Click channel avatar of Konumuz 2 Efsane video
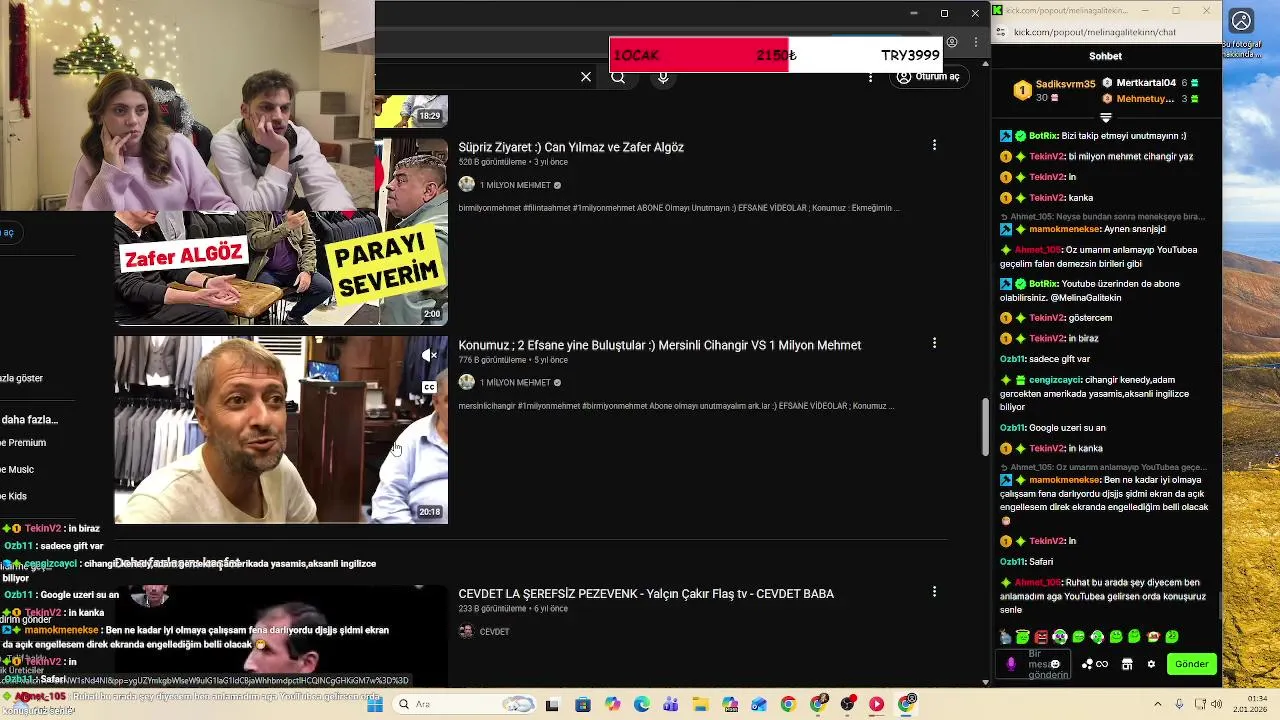This screenshot has height=720, width=1280. [466, 382]
